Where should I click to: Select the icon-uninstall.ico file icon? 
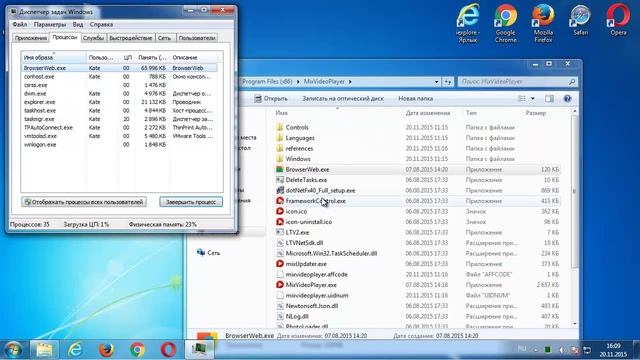pos(280,222)
